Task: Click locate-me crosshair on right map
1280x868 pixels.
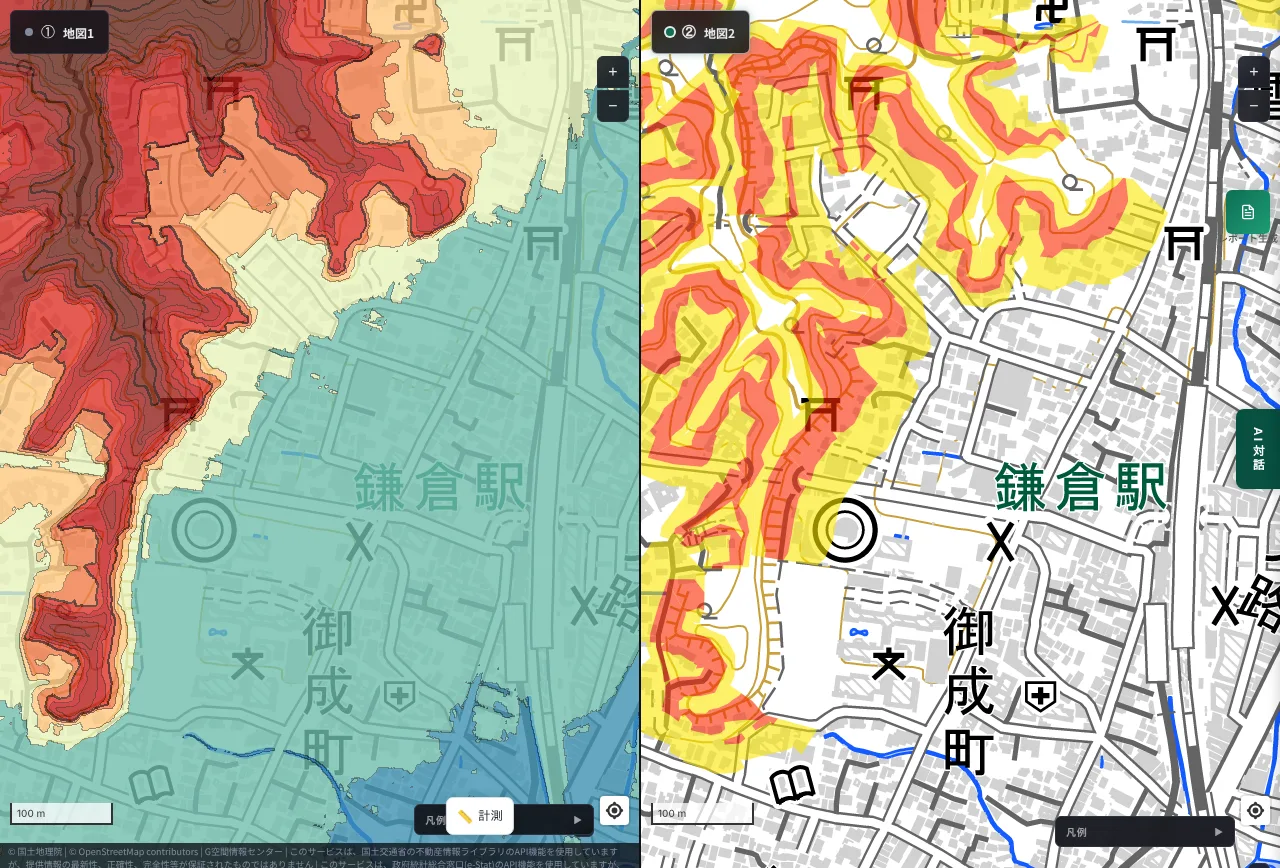Action: coord(1255,810)
